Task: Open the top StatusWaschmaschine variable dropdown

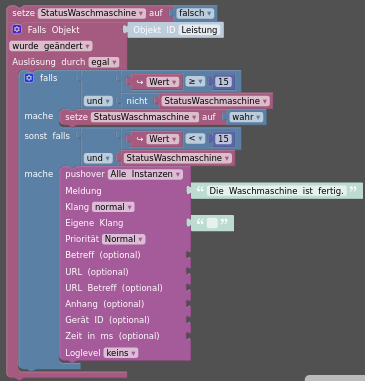Action: [x=92, y=13]
